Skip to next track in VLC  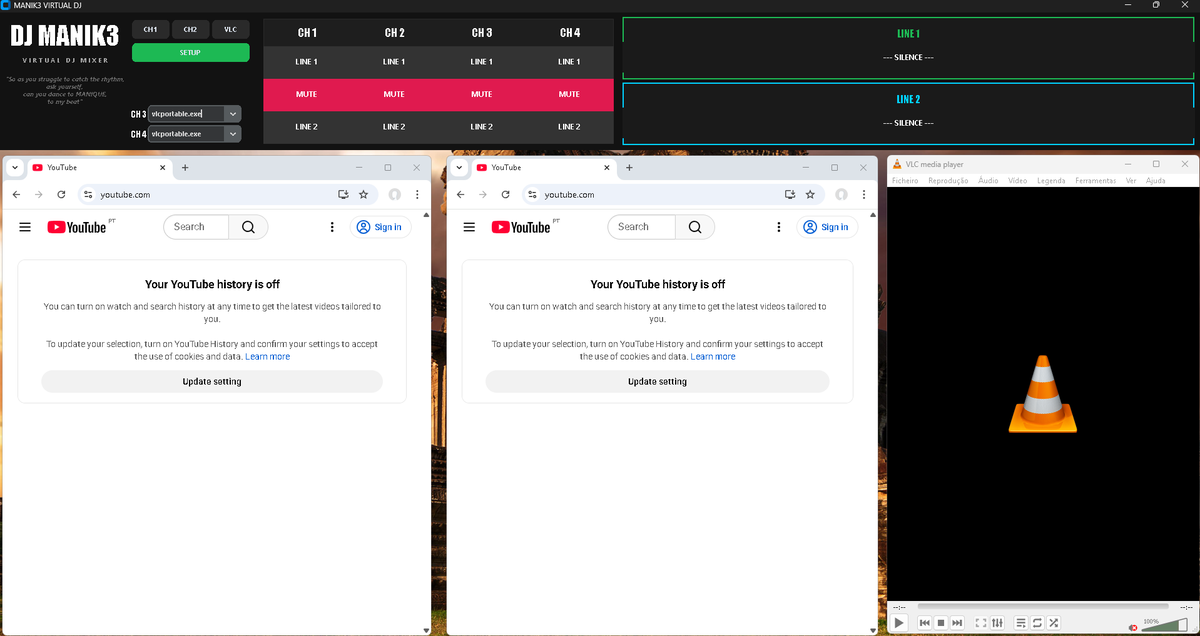[957, 622]
